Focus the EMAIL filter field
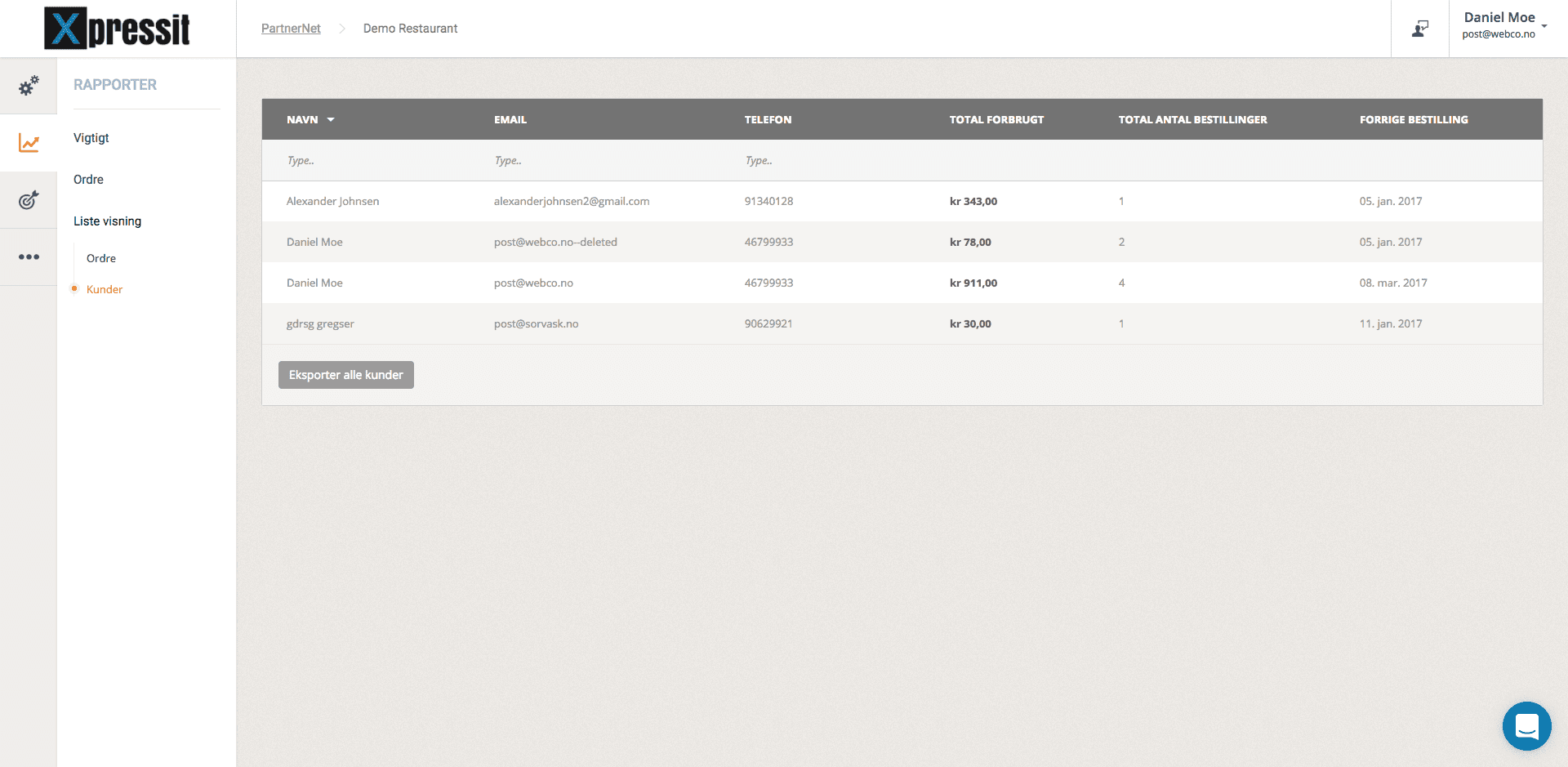 [x=606, y=161]
